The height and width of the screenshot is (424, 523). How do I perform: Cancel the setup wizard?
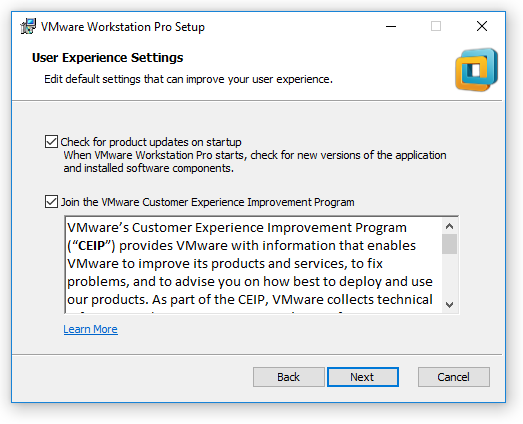454,377
